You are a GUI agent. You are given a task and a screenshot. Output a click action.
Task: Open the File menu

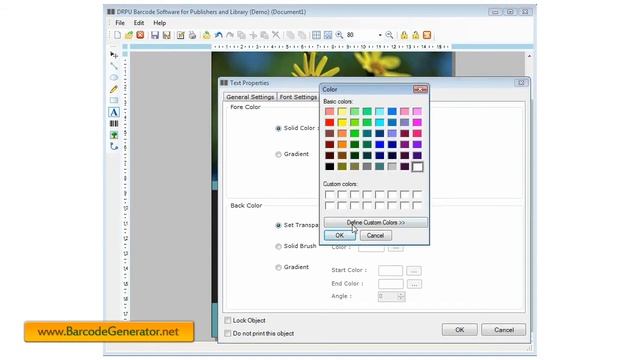tap(120, 23)
